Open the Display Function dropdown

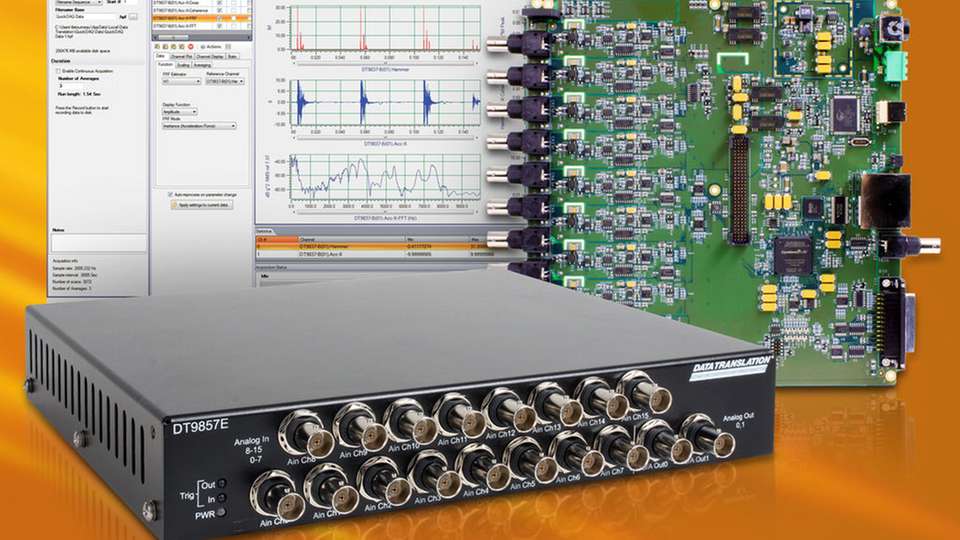tap(179, 112)
